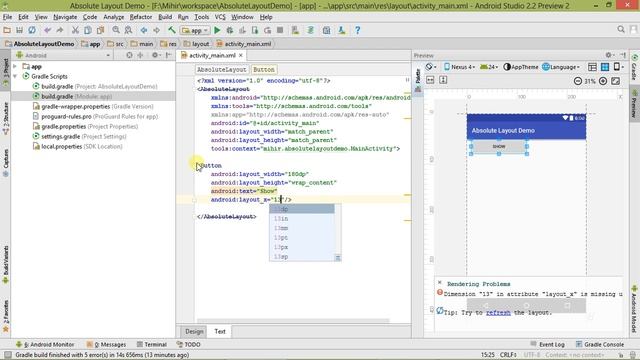
Task: Navigate Forward with the right arrow icon
Action: pyautogui.click(x=156, y=30)
